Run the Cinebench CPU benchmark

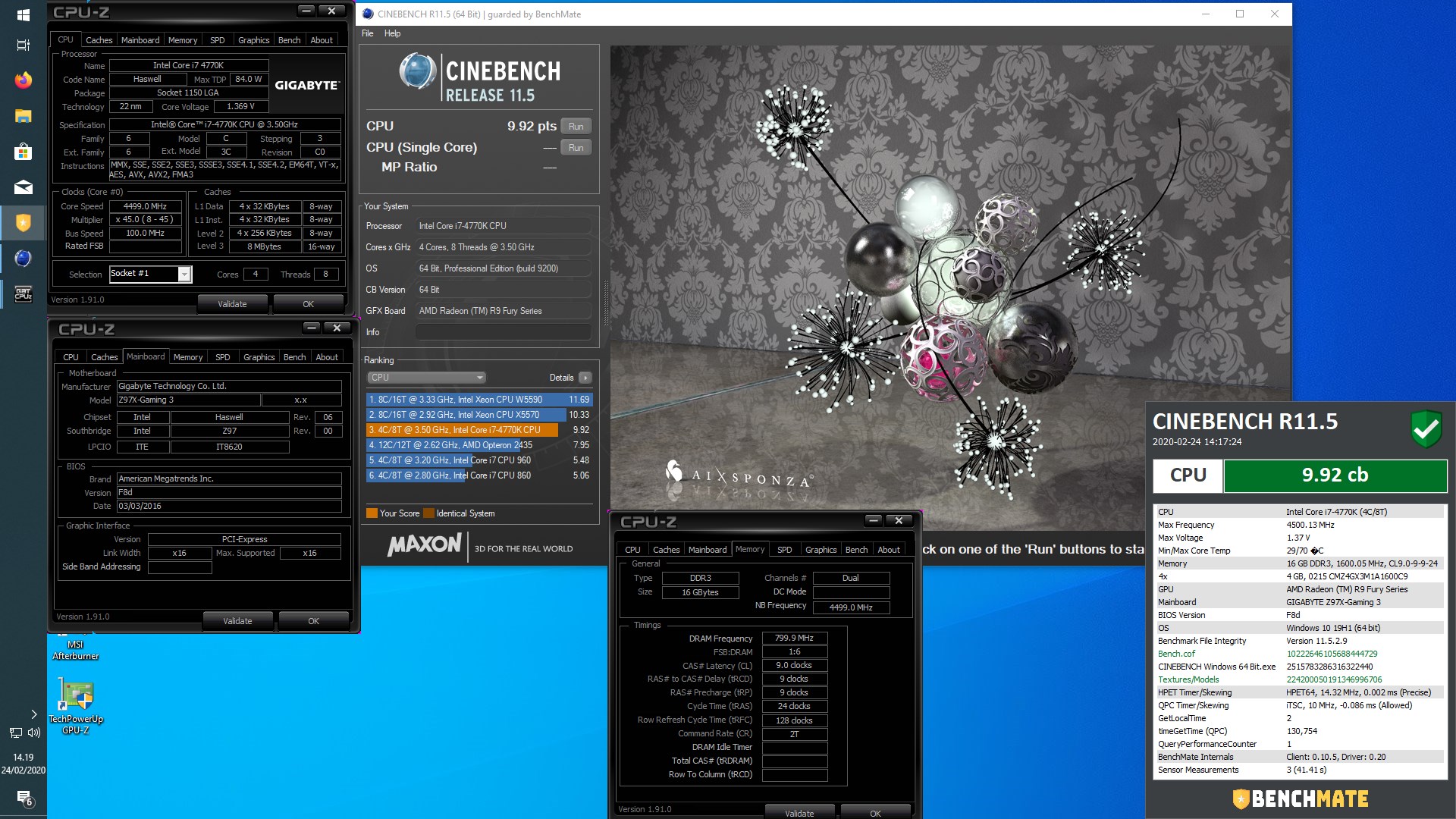[576, 127]
